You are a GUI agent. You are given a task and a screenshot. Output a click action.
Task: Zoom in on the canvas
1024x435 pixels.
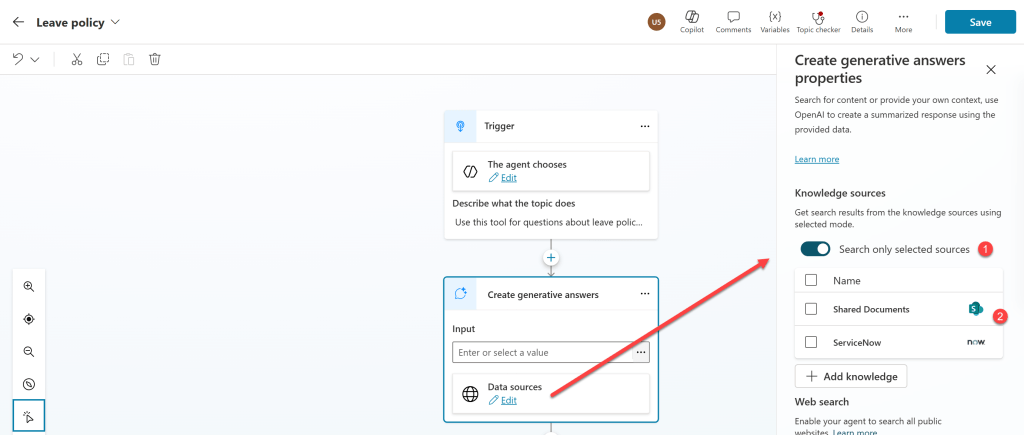click(29, 286)
